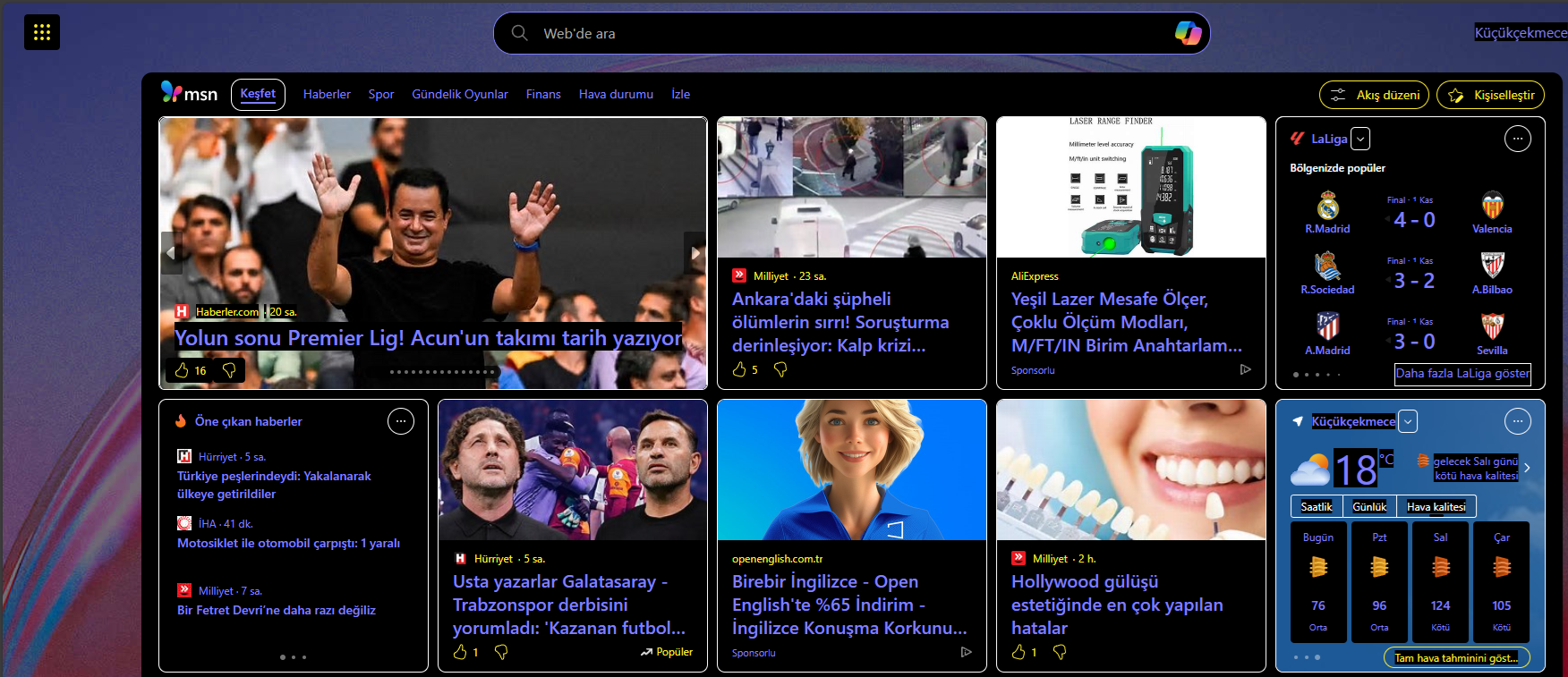Select Çar forecast day with 105

[x=1502, y=582]
